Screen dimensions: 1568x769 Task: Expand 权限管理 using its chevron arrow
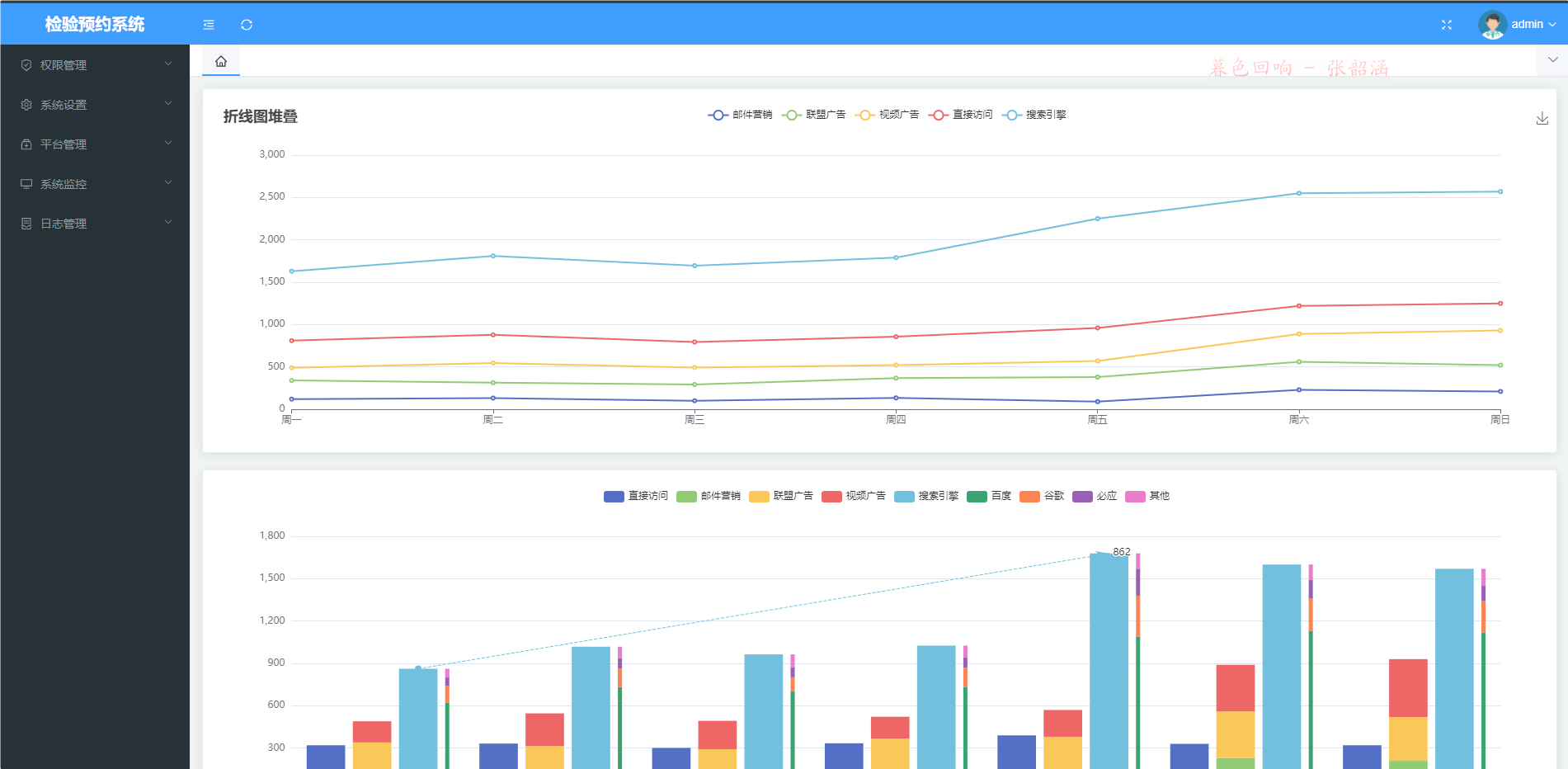(x=168, y=64)
